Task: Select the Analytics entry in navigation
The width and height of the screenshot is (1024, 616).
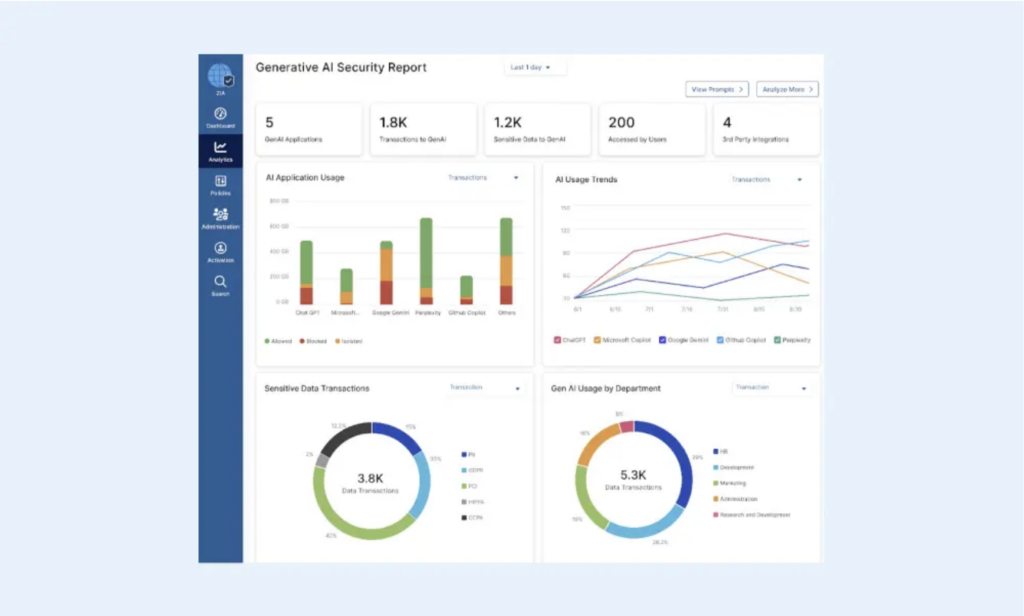Action: click(x=220, y=152)
